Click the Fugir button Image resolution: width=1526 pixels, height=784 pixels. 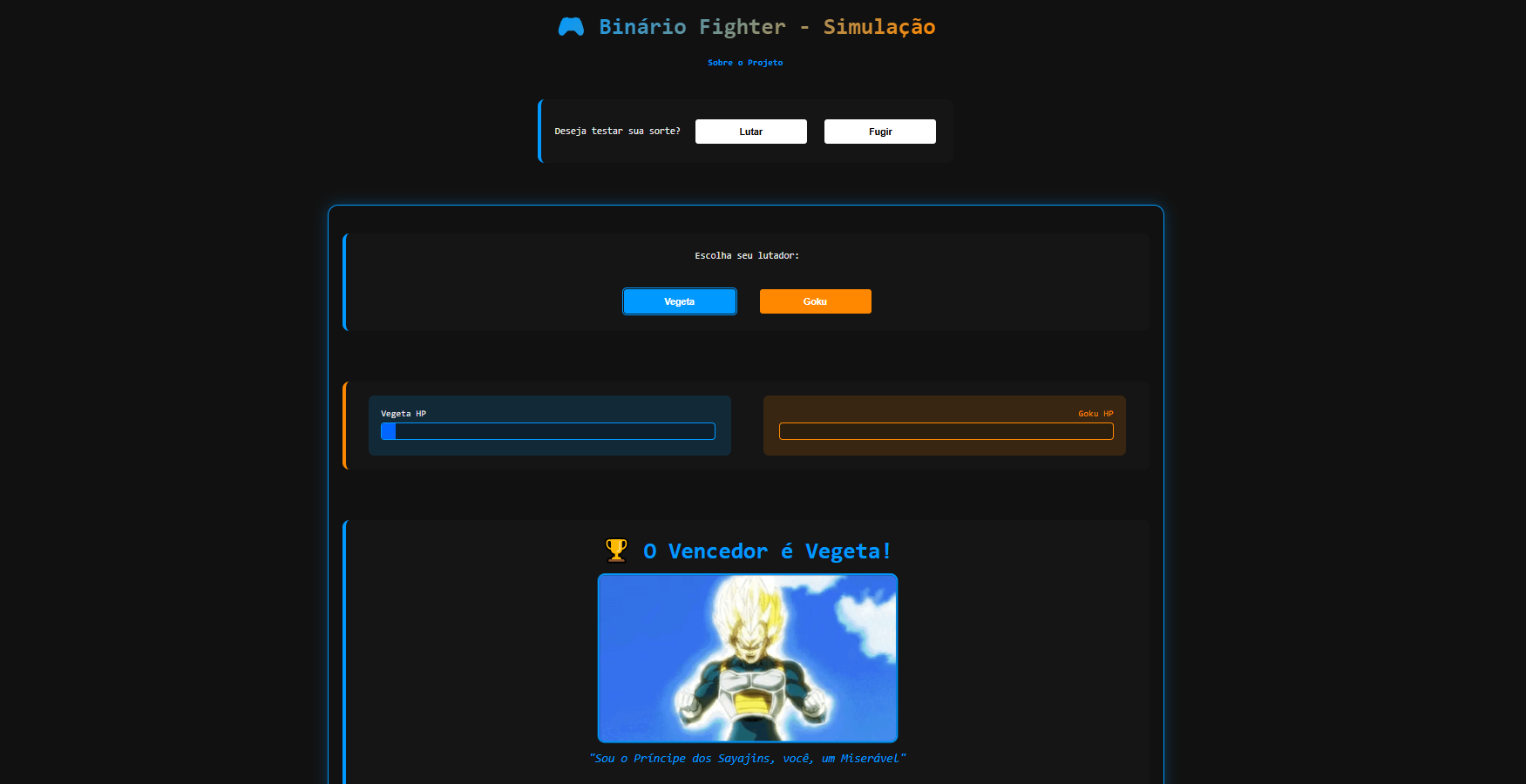coord(879,131)
